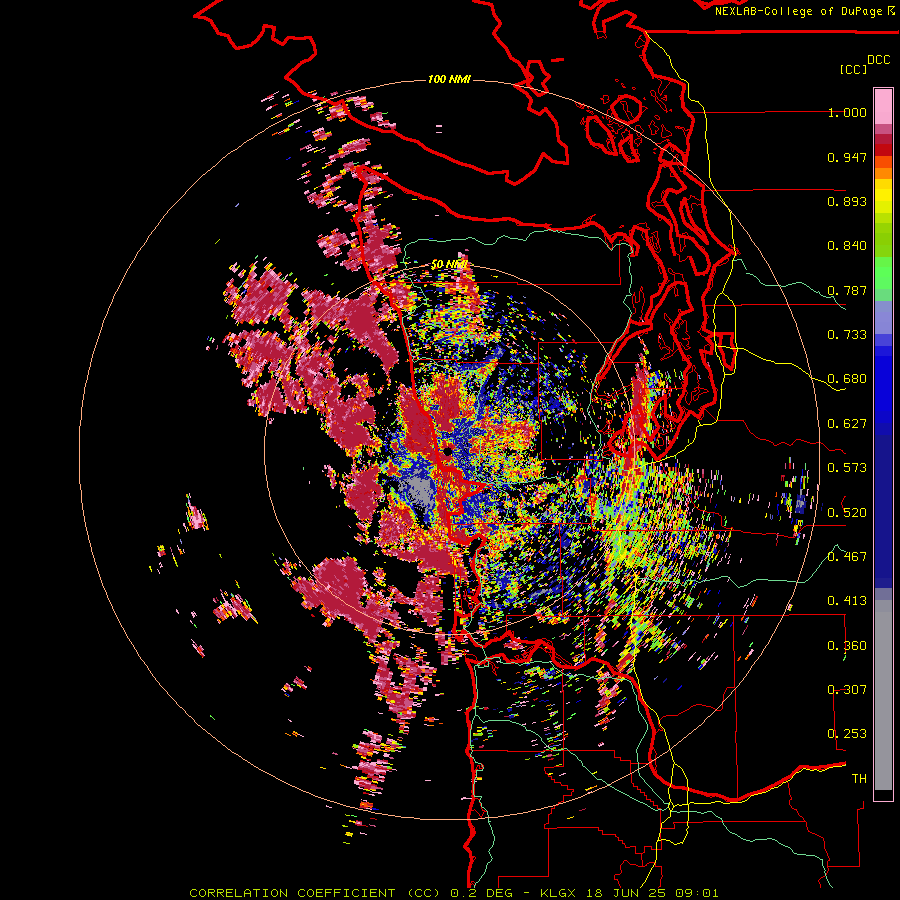Viewport: 900px width, 900px height.
Task: Click the 100 NMI range ring label
Action: point(449,79)
